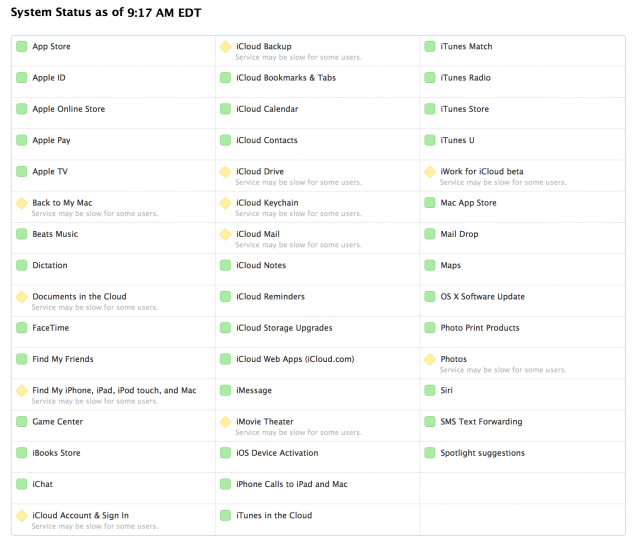The width and height of the screenshot is (640, 558).
Task: Click slow-service note under Back to My Mac
Action: [95, 213]
